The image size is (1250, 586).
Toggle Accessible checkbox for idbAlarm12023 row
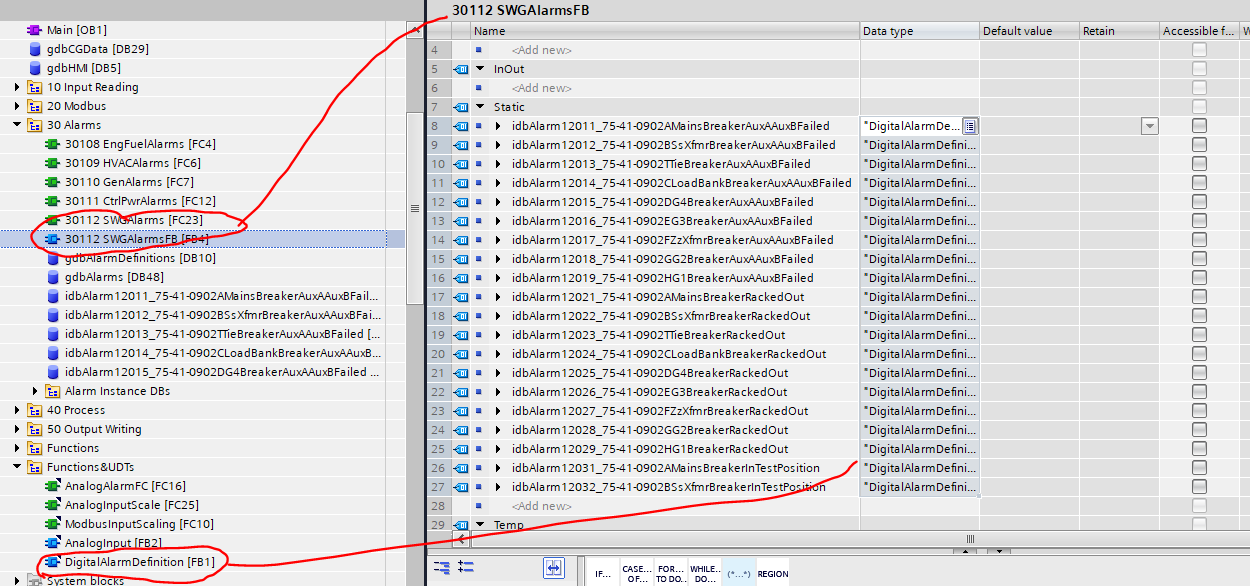pyautogui.click(x=1199, y=335)
